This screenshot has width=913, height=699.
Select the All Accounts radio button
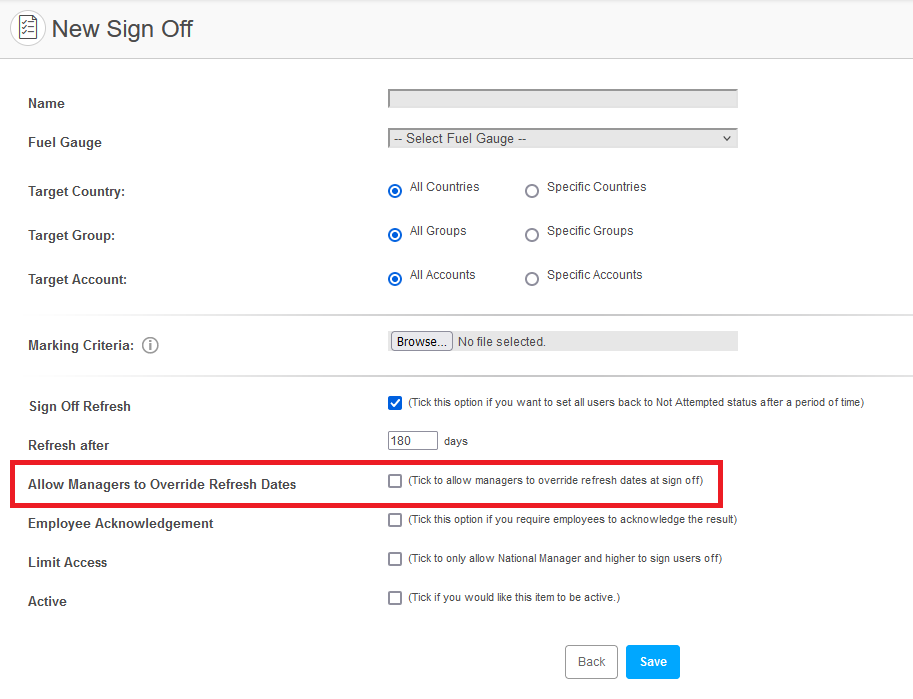395,279
